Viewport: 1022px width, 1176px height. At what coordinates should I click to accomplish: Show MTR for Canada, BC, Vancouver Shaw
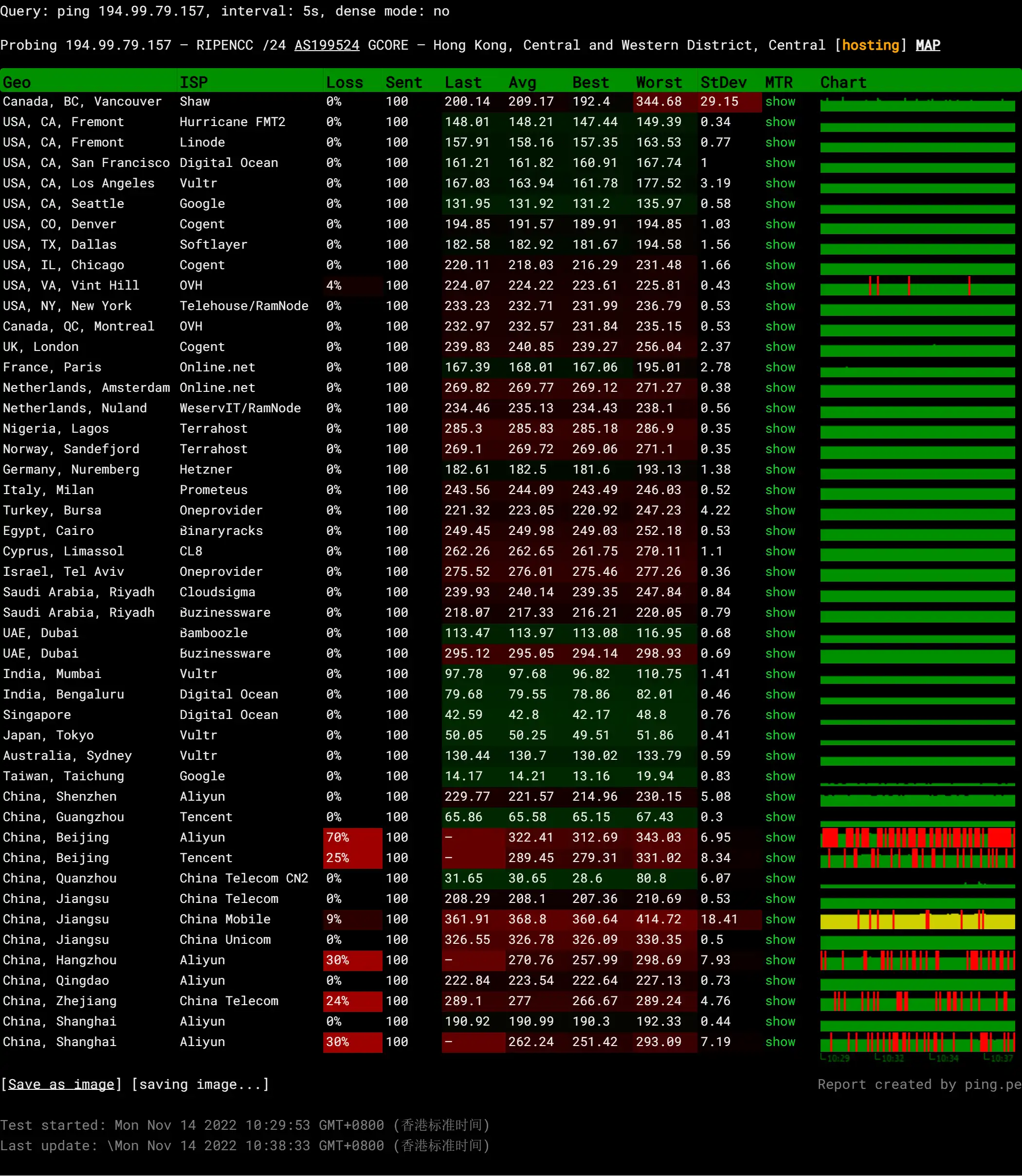click(x=780, y=102)
